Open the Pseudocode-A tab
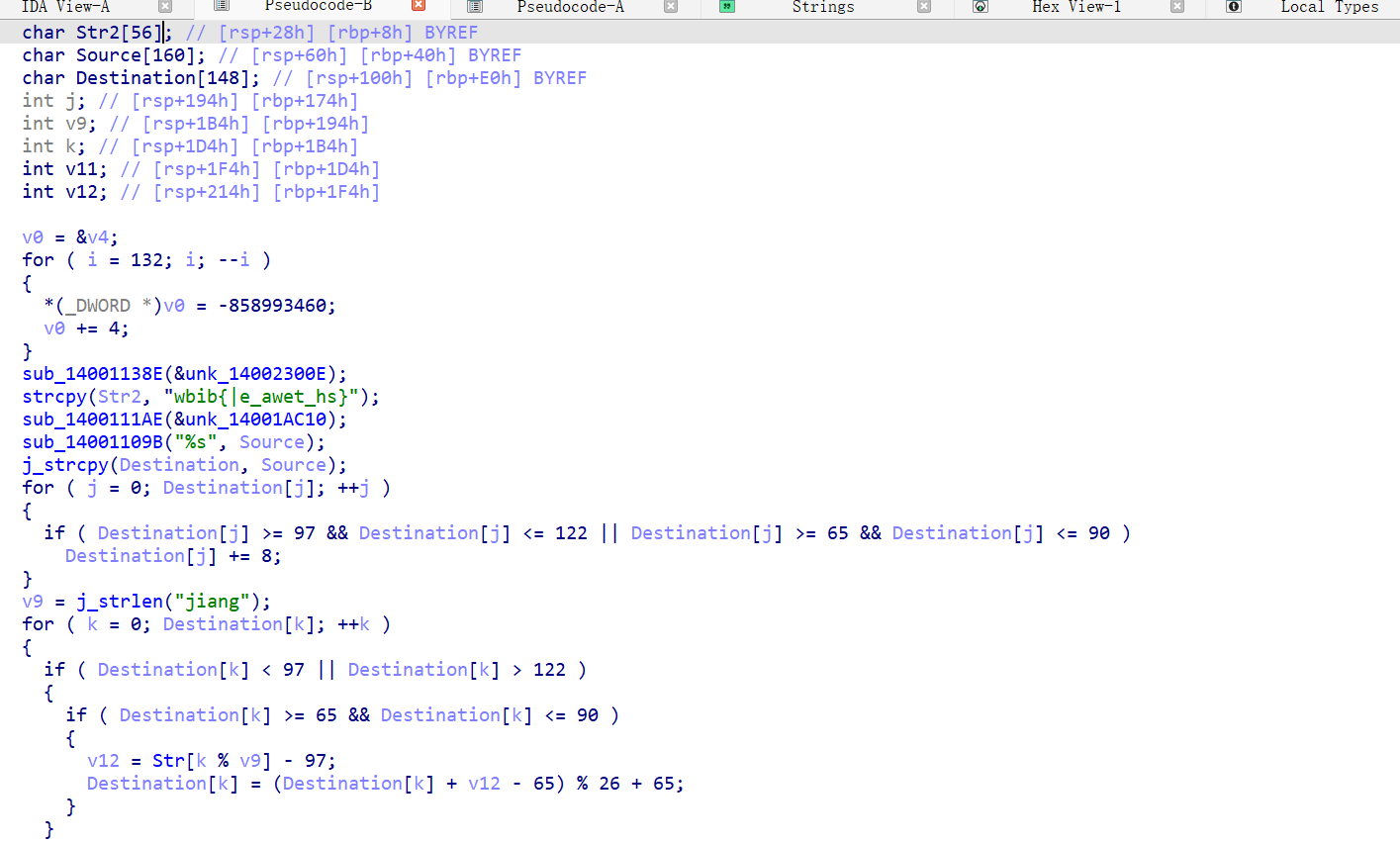The width and height of the screenshot is (1400, 844). click(571, 7)
